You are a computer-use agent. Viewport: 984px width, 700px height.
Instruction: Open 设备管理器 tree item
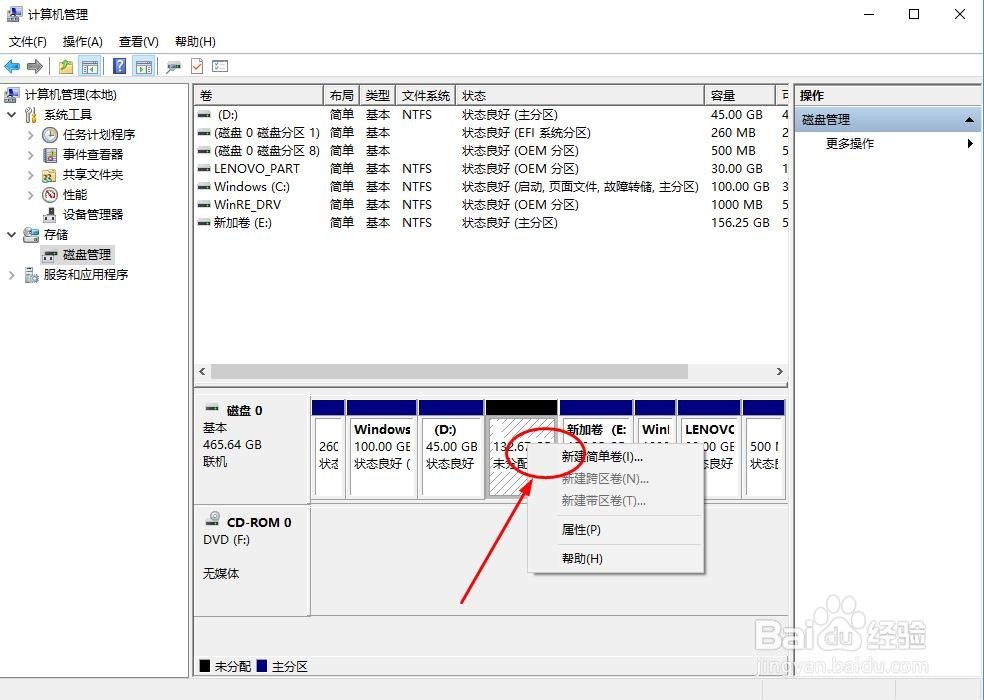pyautogui.click(x=93, y=215)
